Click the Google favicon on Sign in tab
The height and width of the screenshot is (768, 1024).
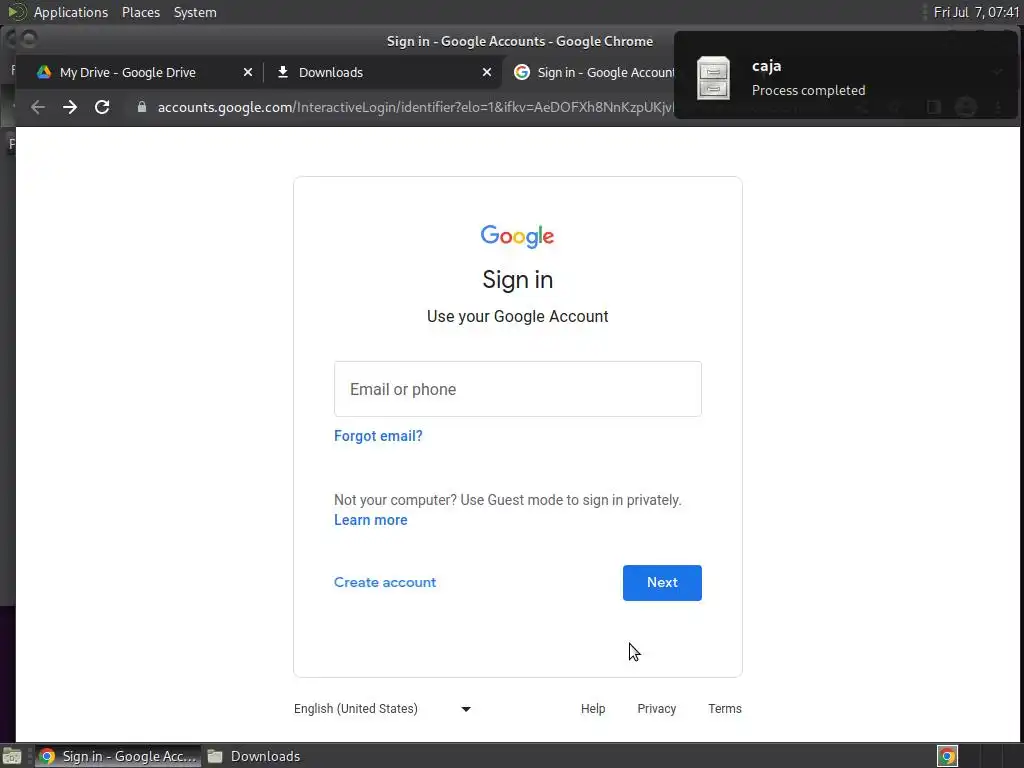click(x=522, y=72)
